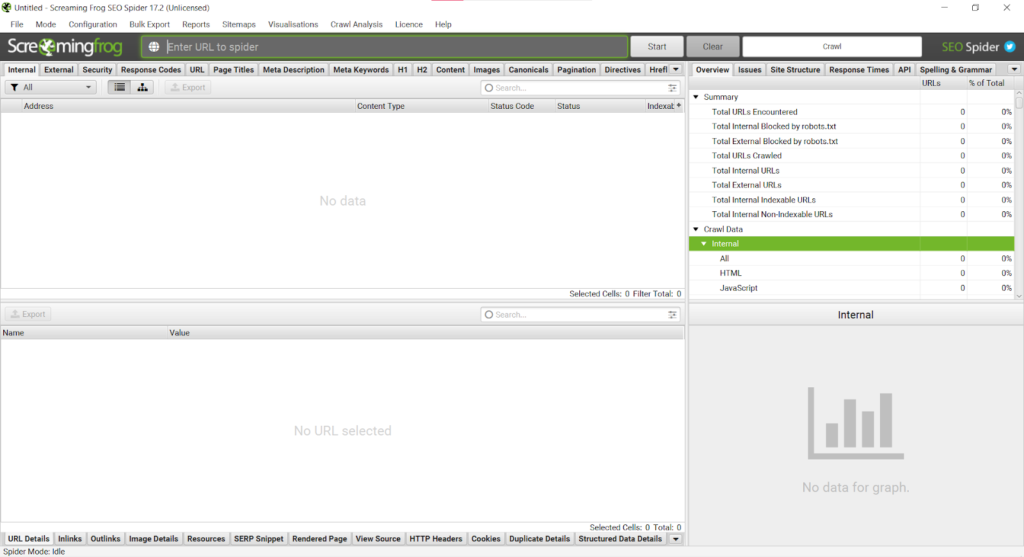
Task: Open the Rendered Page bottom tab
Action: pyautogui.click(x=319, y=539)
